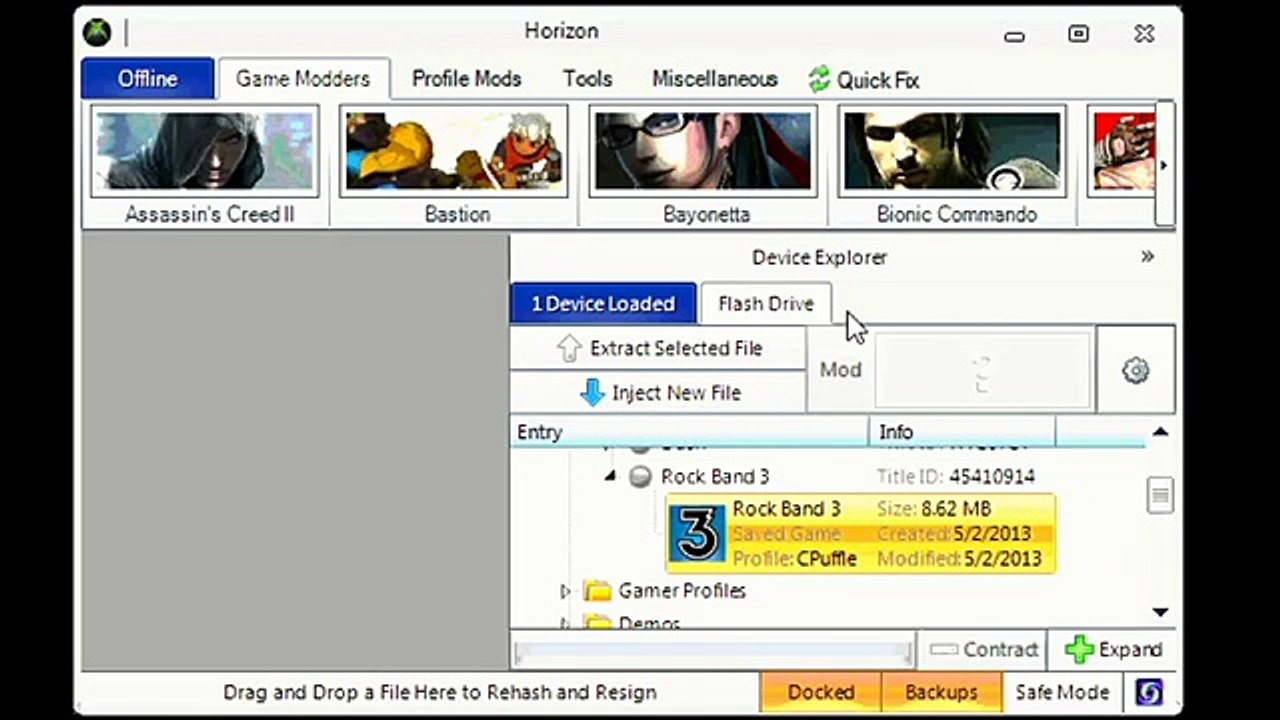The height and width of the screenshot is (720, 1280).
Task: Select the Flash Drive tab
Action: (x=766, y=303)
